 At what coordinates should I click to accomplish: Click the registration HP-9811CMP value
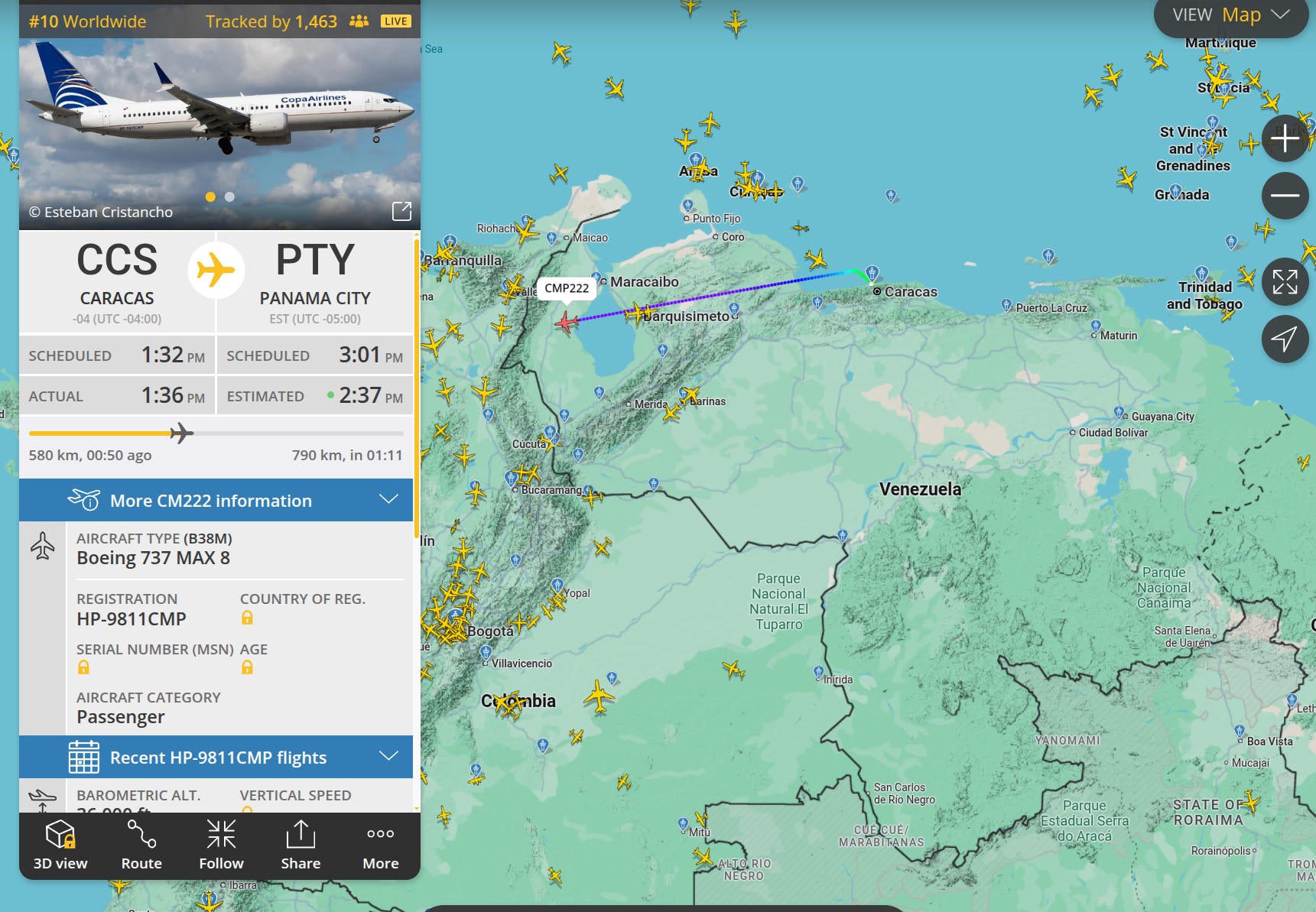(x=132, y=618)
